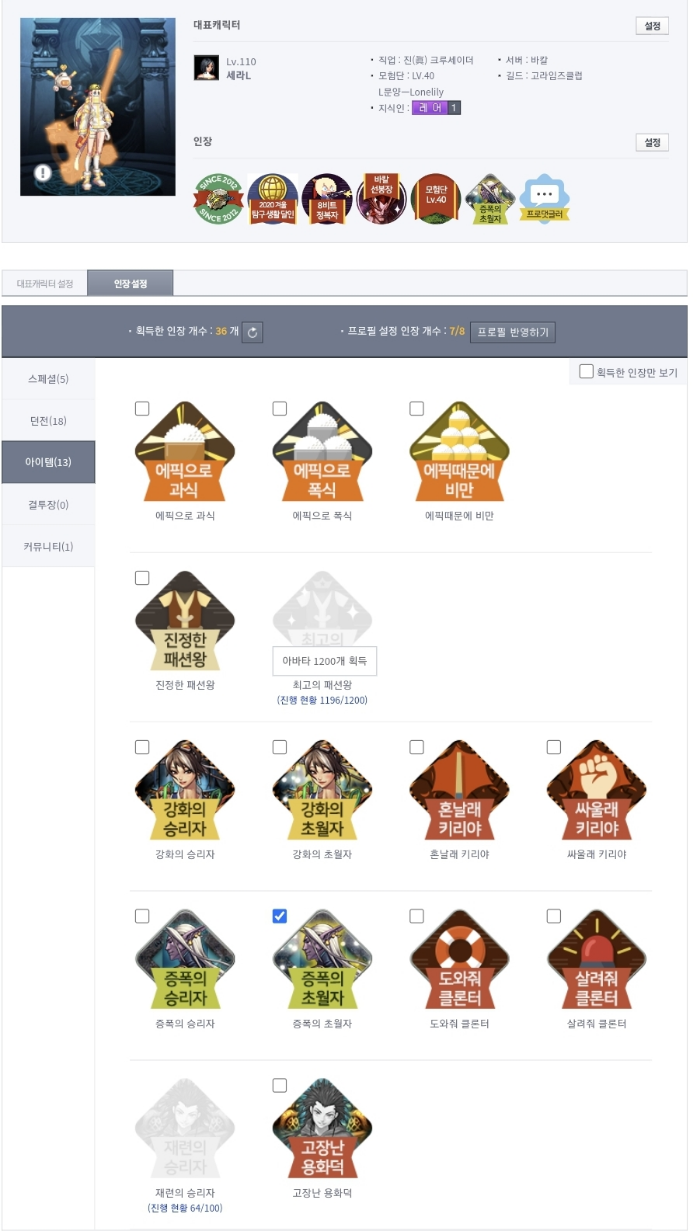
Task: Enable 획득한 인장만 보기 checkbox
Action: pyautogui.click(x=586, y=372)
